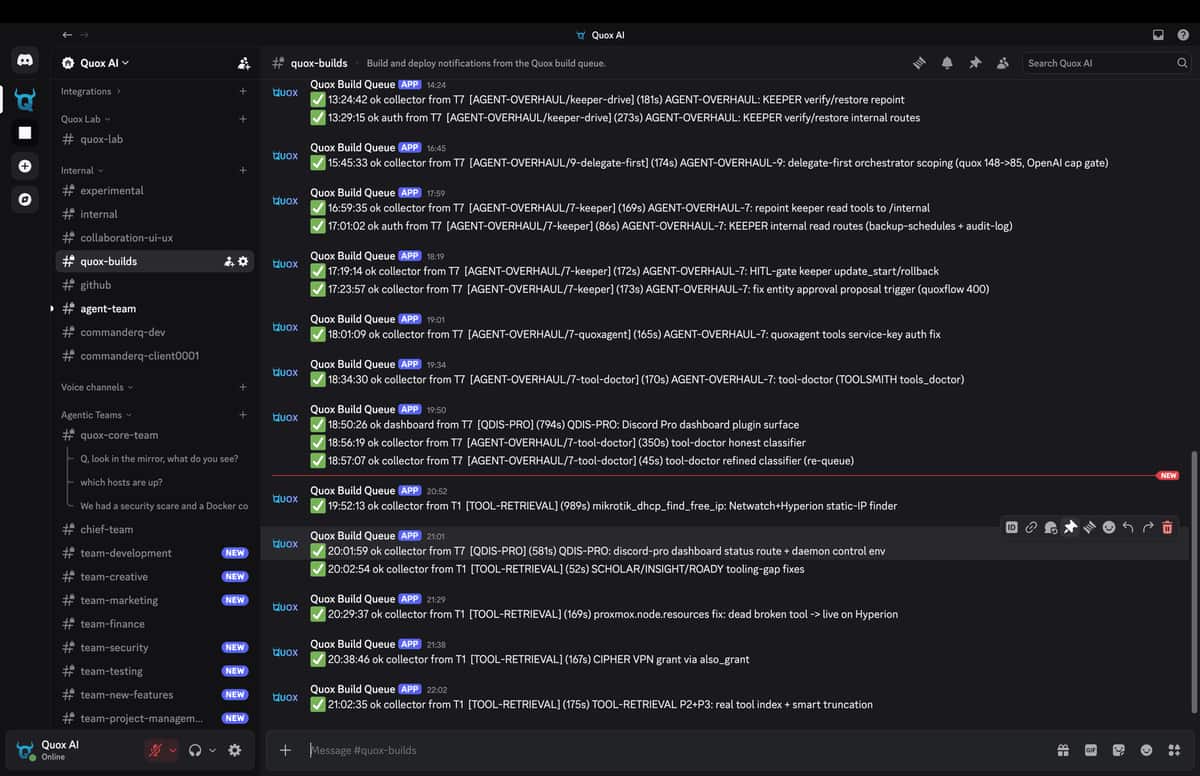Open sticker picker in message bar

pyautogui.click(x=1119, y=750)
